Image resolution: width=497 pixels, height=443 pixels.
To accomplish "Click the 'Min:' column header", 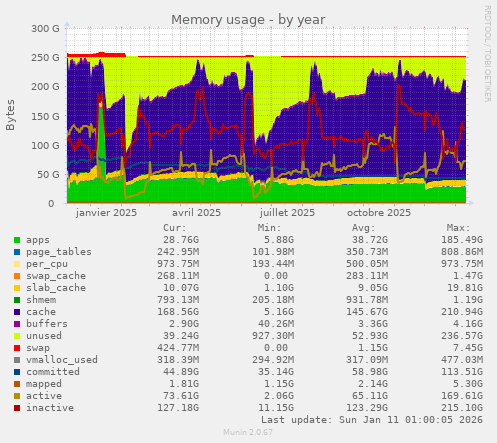I will point(269,228).
